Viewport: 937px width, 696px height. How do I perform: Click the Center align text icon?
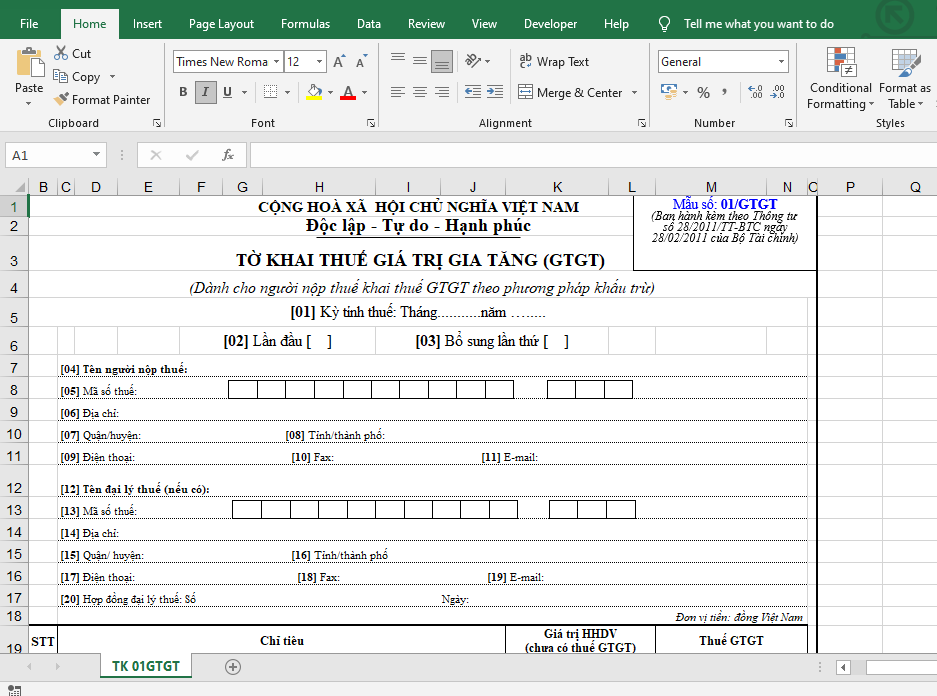click(420, 93)
